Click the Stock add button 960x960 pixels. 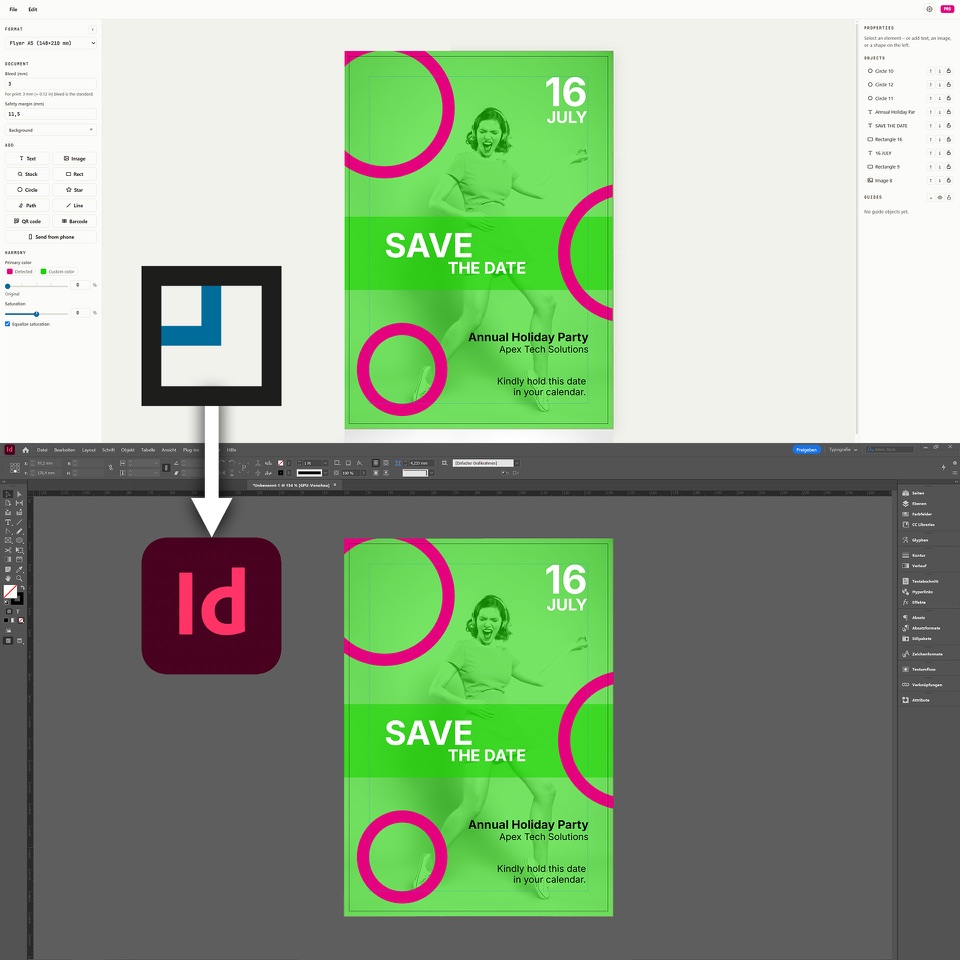(x=27, y=174)
